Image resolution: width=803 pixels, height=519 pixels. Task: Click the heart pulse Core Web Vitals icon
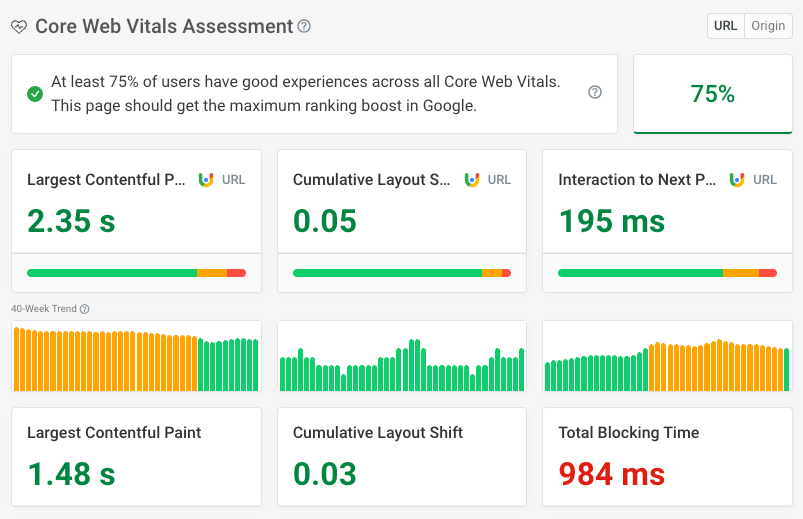(20, 27)
